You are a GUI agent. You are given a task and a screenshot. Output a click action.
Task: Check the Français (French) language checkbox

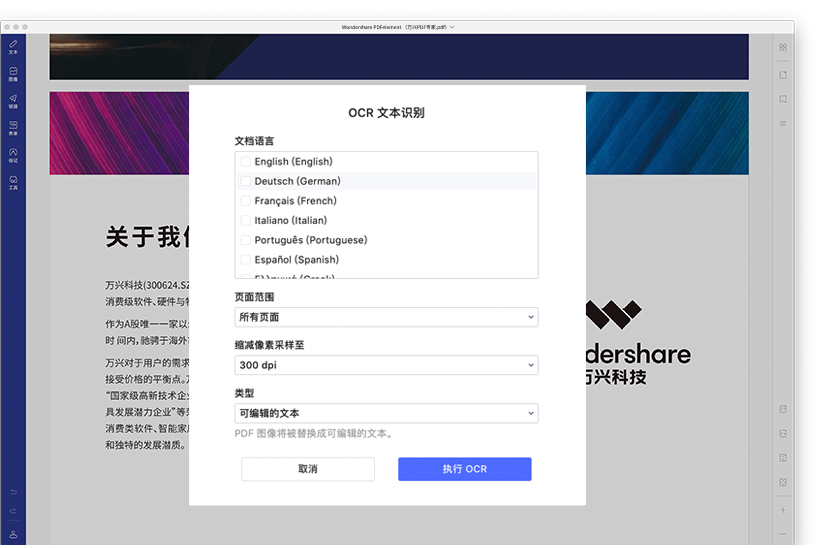[246, 201]
